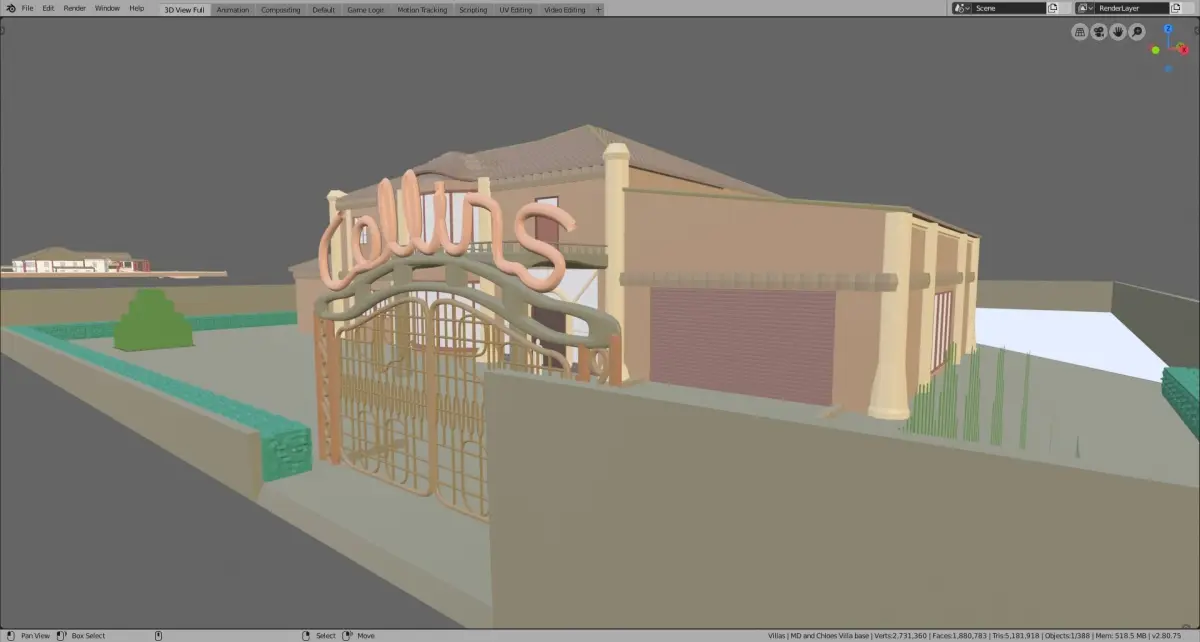
Task: Switch to the Video Editing workspace tab
Action: pos(565,9)
